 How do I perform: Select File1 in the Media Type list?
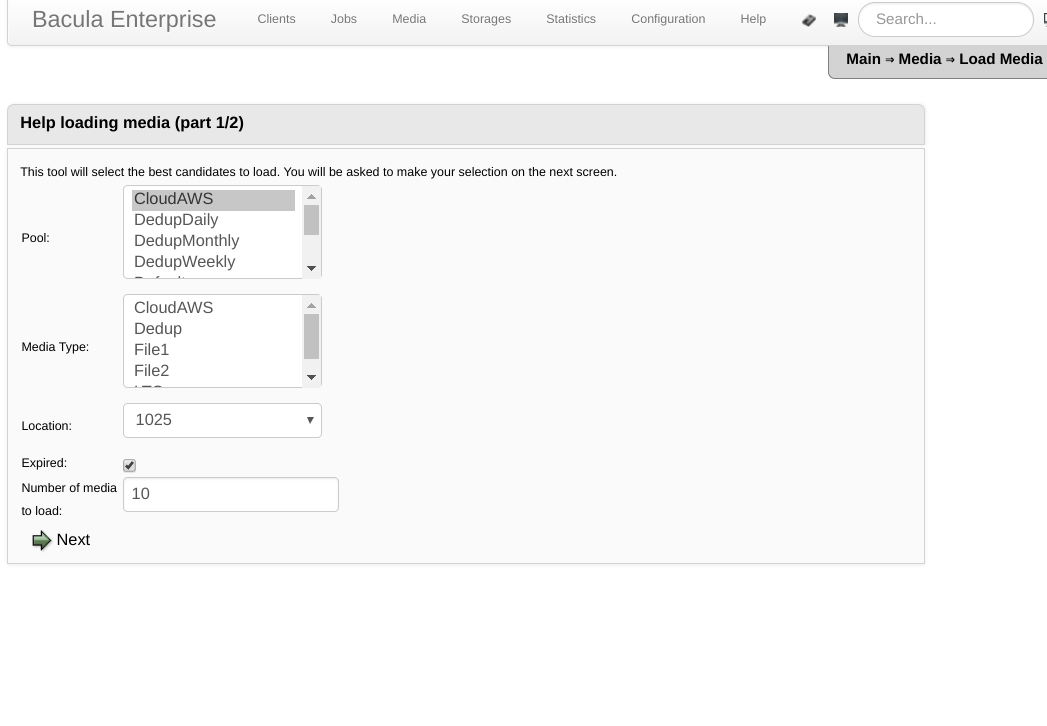click(214, 350)
